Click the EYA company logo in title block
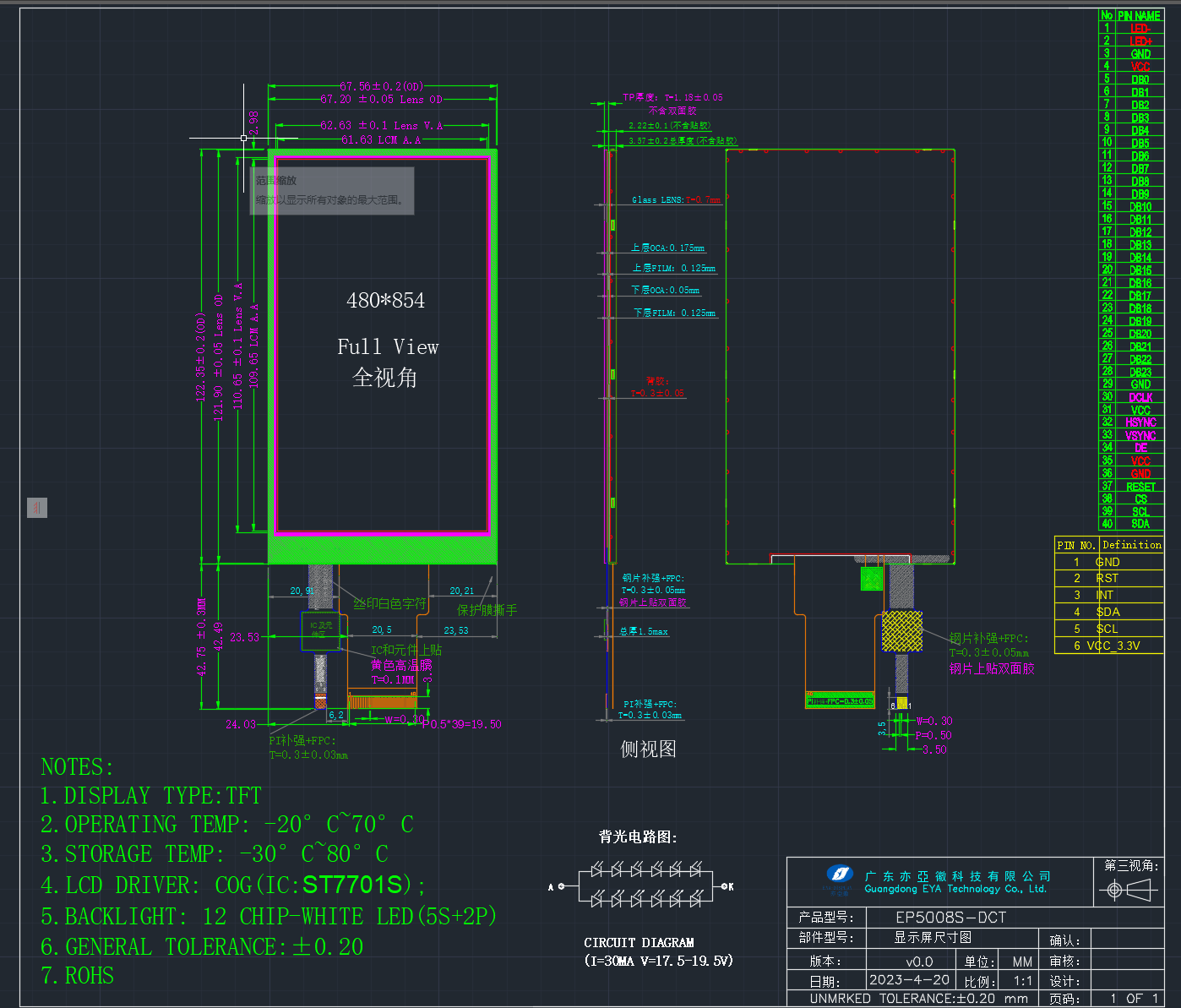 pos(839,876)
